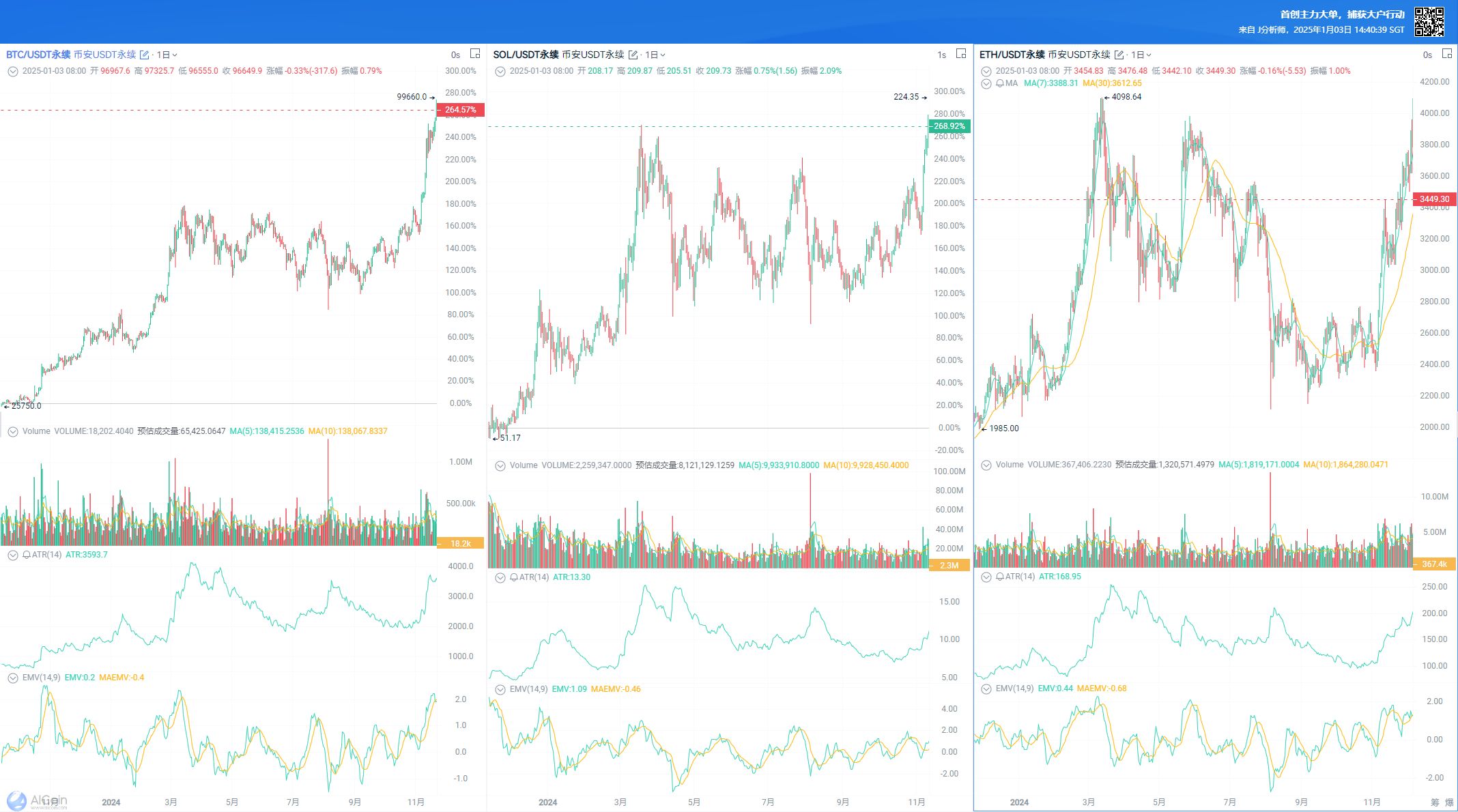Click the edit icon beside BTC/USDT title
Screen dimensions: 1458x812
click(x=144, y=55)
